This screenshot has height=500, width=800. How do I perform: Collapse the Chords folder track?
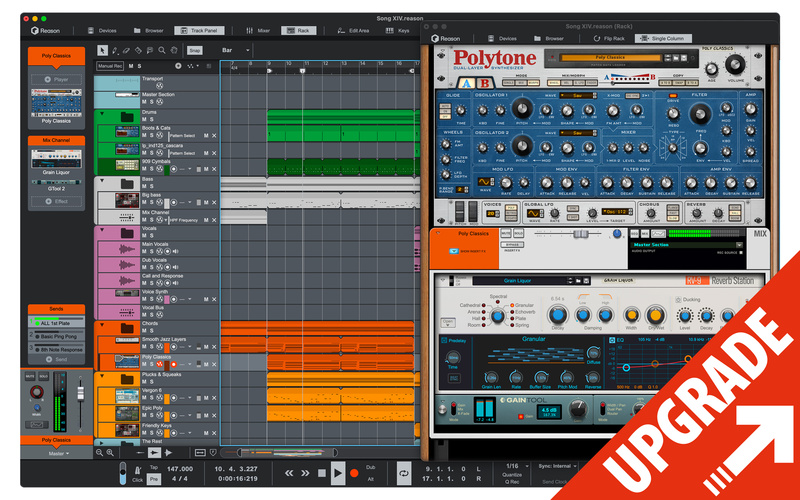(102, 324)
